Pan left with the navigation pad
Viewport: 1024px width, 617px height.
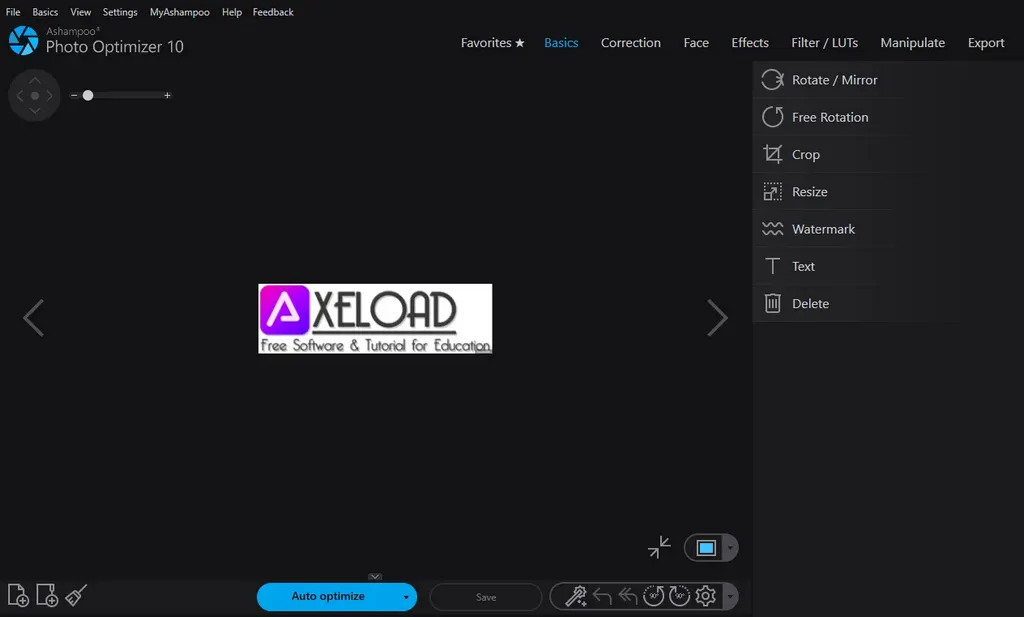(20, 95)
